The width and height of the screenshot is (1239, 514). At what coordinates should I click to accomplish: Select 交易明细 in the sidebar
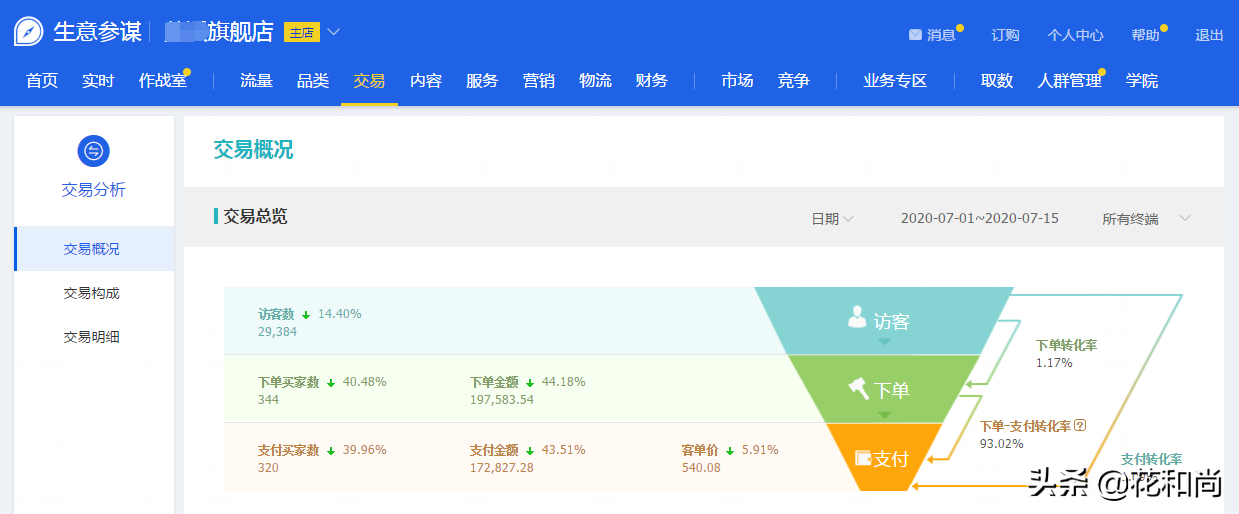point(92,337)
